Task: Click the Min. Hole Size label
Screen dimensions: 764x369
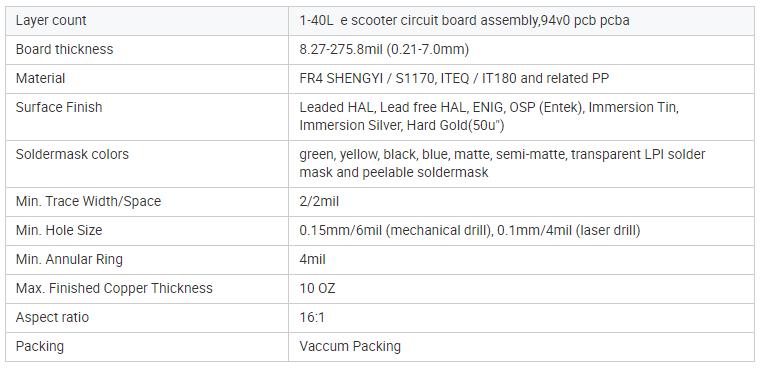Action: (59, 230)
